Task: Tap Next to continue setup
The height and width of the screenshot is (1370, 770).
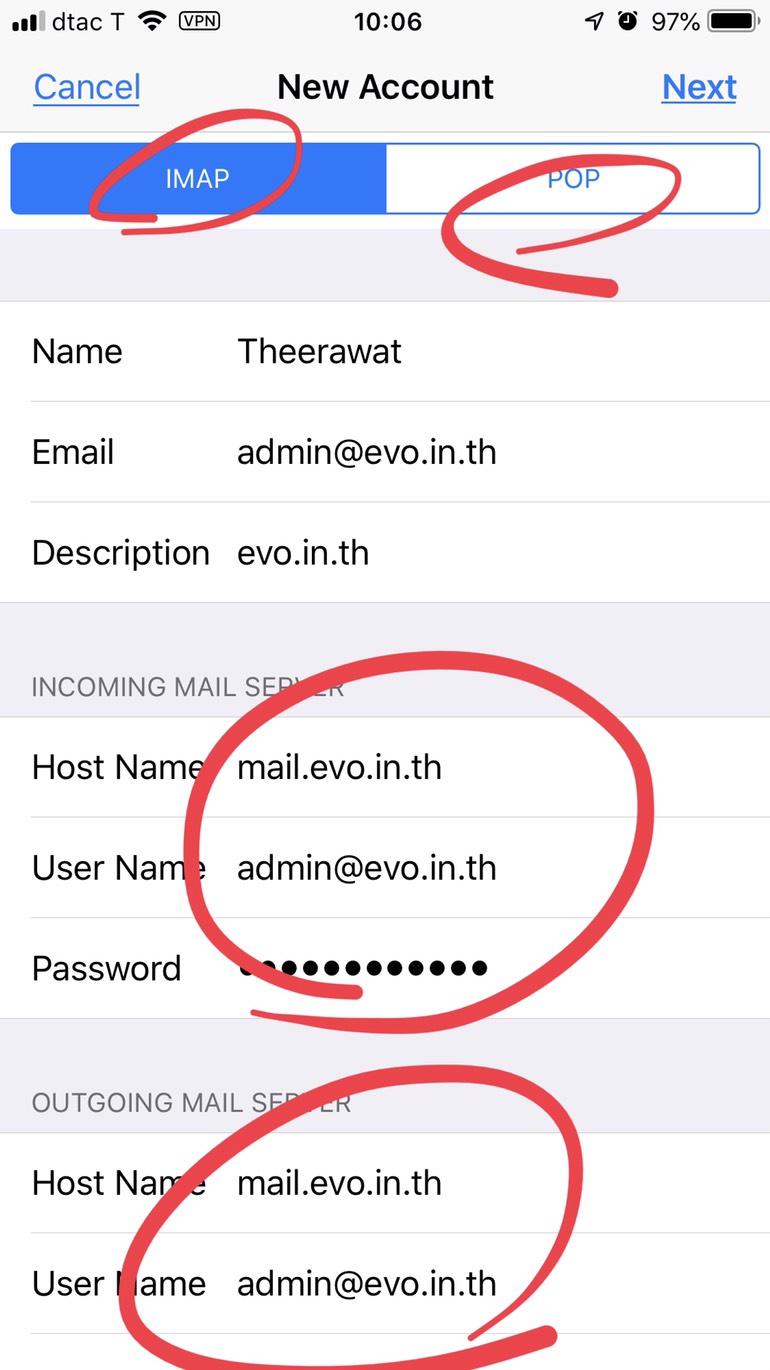Action: 699,87
